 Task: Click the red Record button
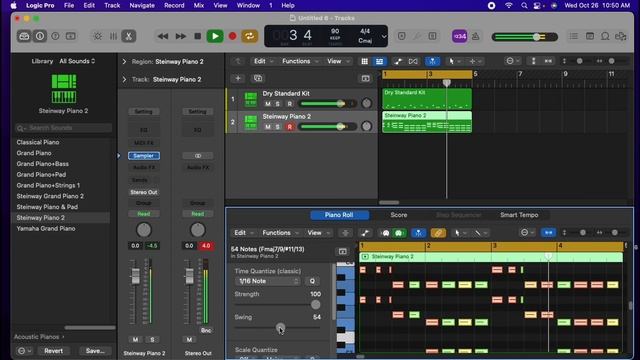(233, 36)
